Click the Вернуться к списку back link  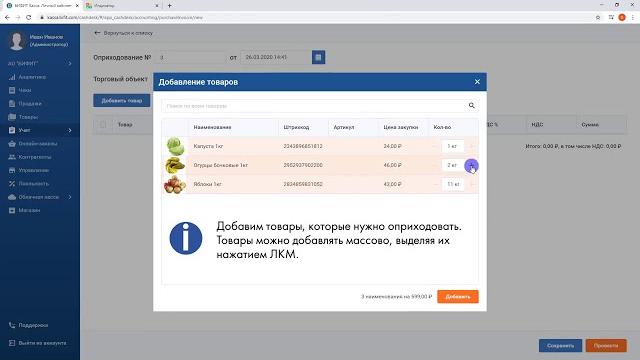click(x=123, y=33)
